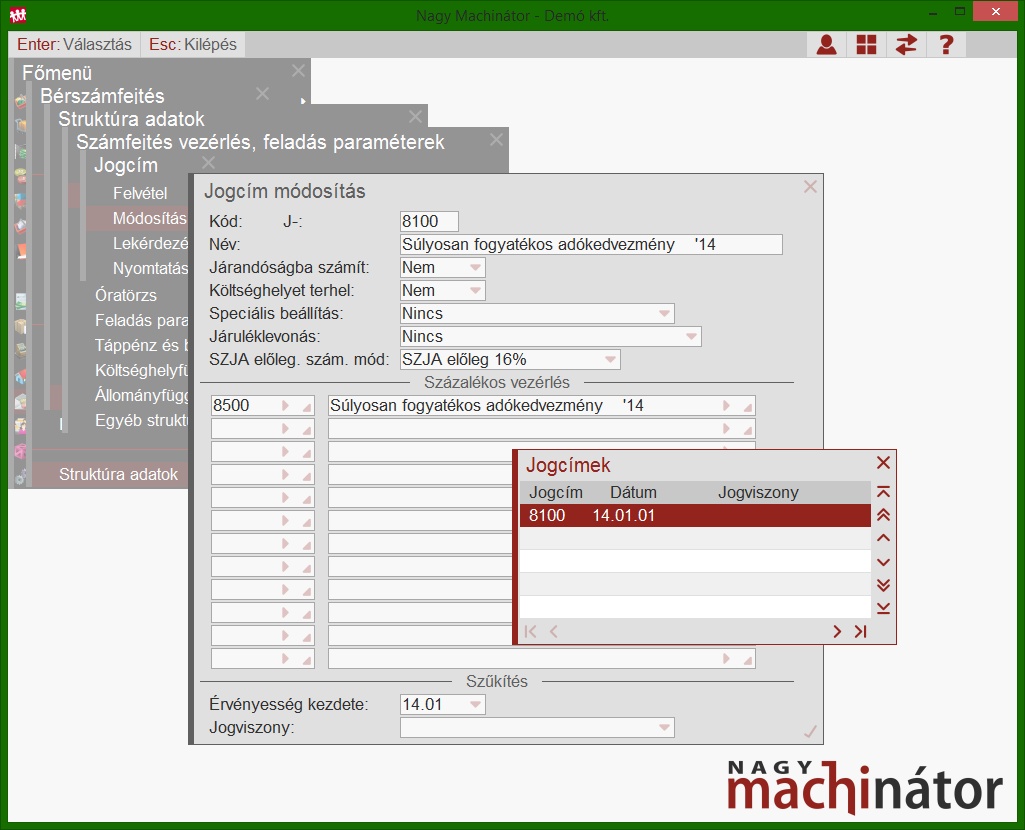This screenshot has width=1025, height=830.
Task: Open SZJA előleg szám. mód dropdown
Action: 610,359
